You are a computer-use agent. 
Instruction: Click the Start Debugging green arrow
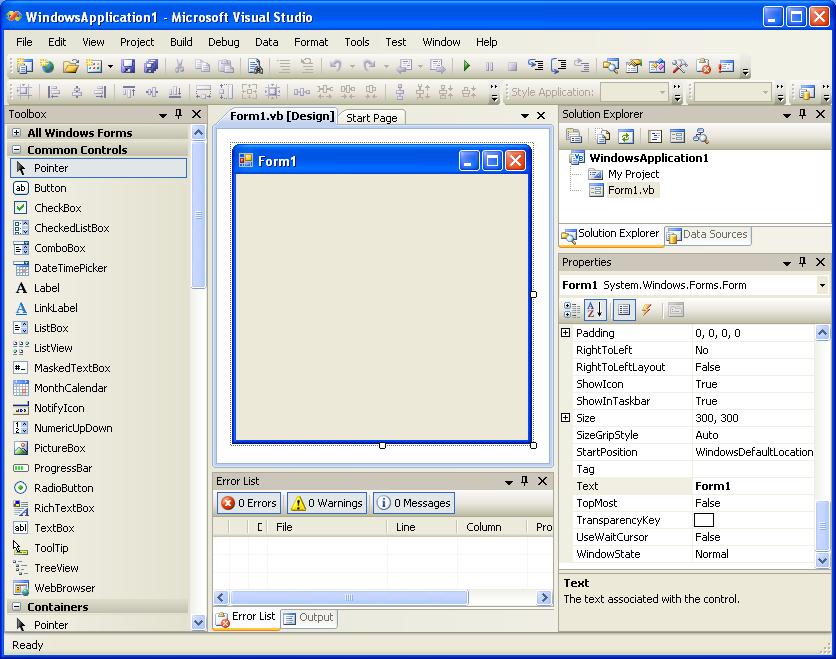(466, 64)
